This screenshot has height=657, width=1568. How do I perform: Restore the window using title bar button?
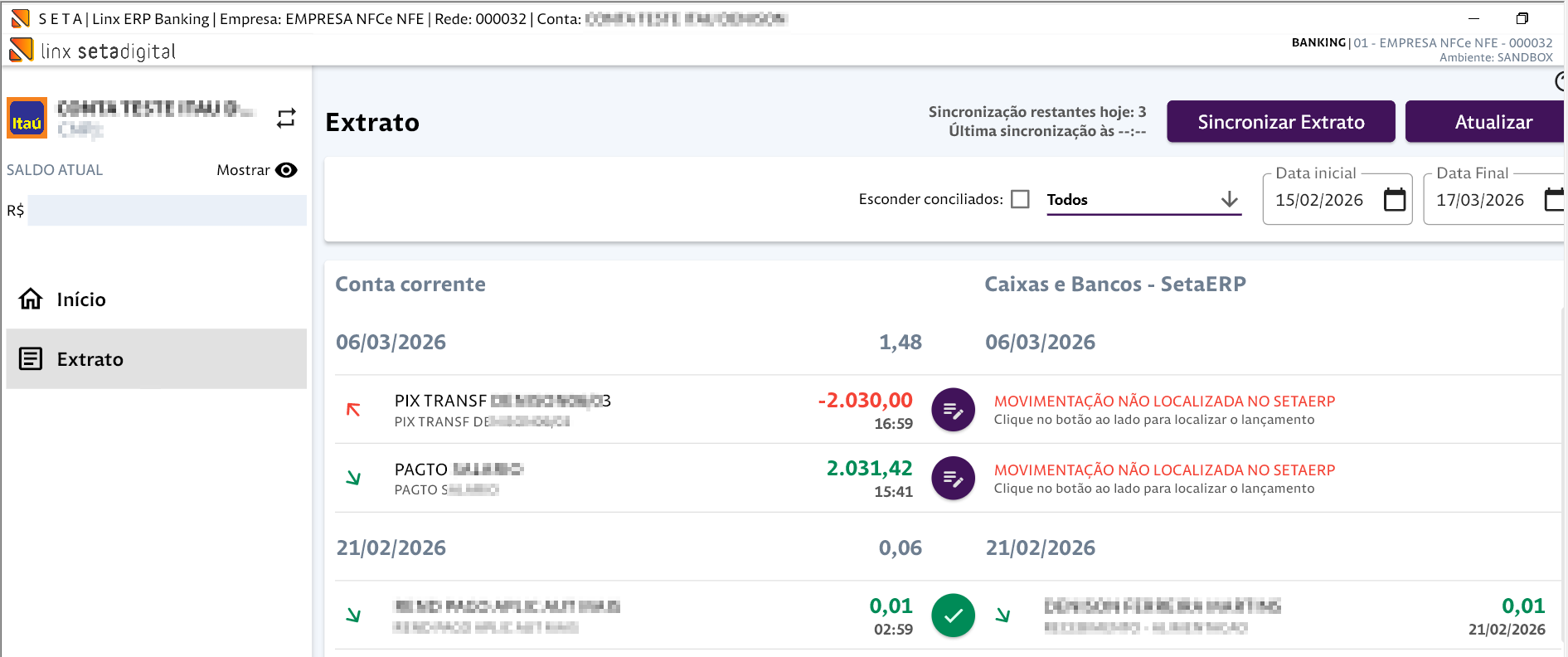[x=1522, y=18]
